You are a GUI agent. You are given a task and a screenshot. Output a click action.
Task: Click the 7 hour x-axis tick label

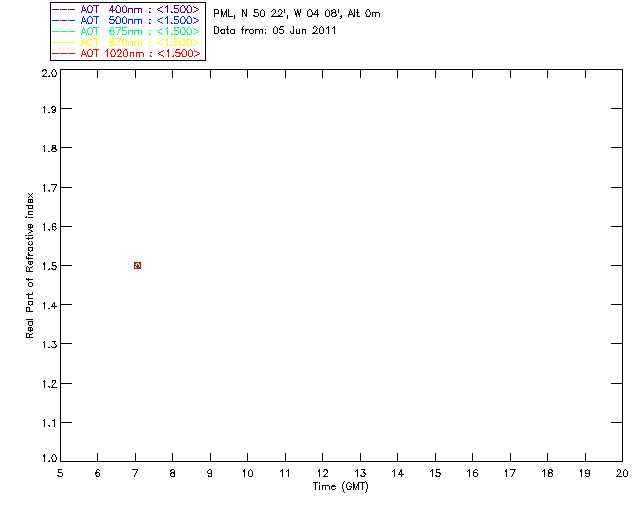click(135, 473)
